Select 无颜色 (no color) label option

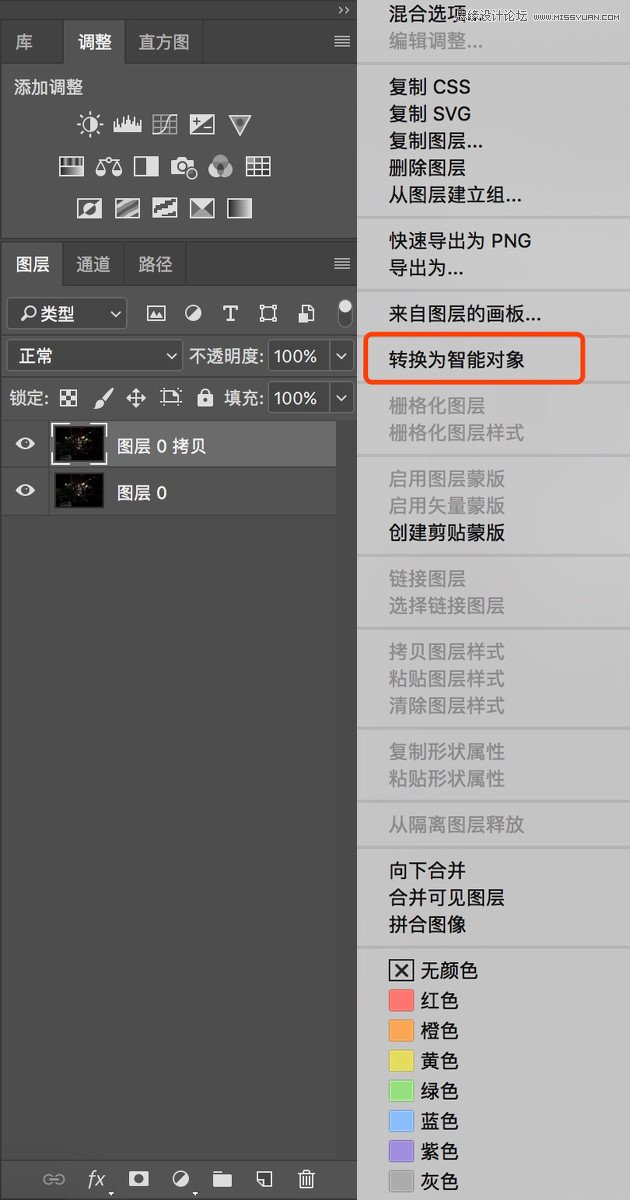point(433,970)
